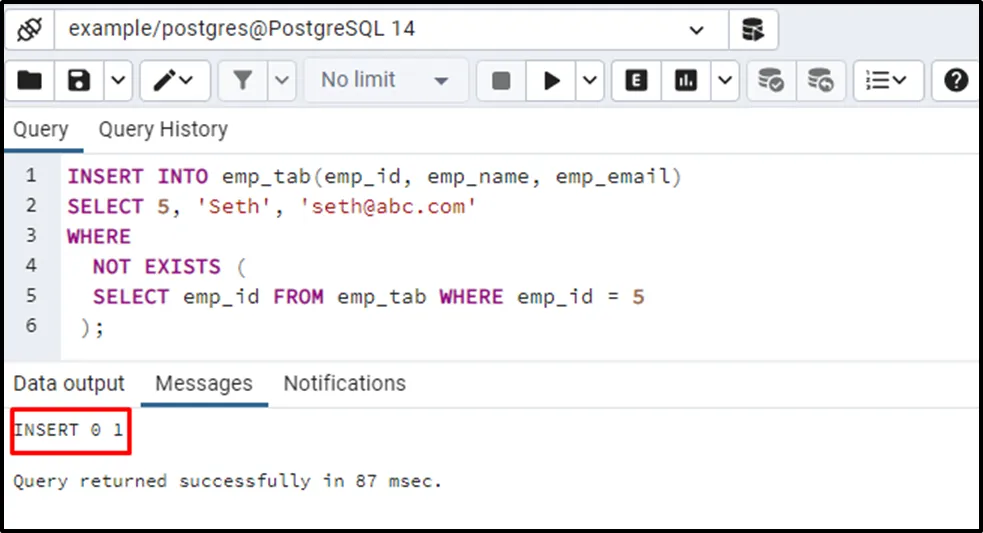
Task: Switch to the Notifications tab
Action: click(344, 383)
